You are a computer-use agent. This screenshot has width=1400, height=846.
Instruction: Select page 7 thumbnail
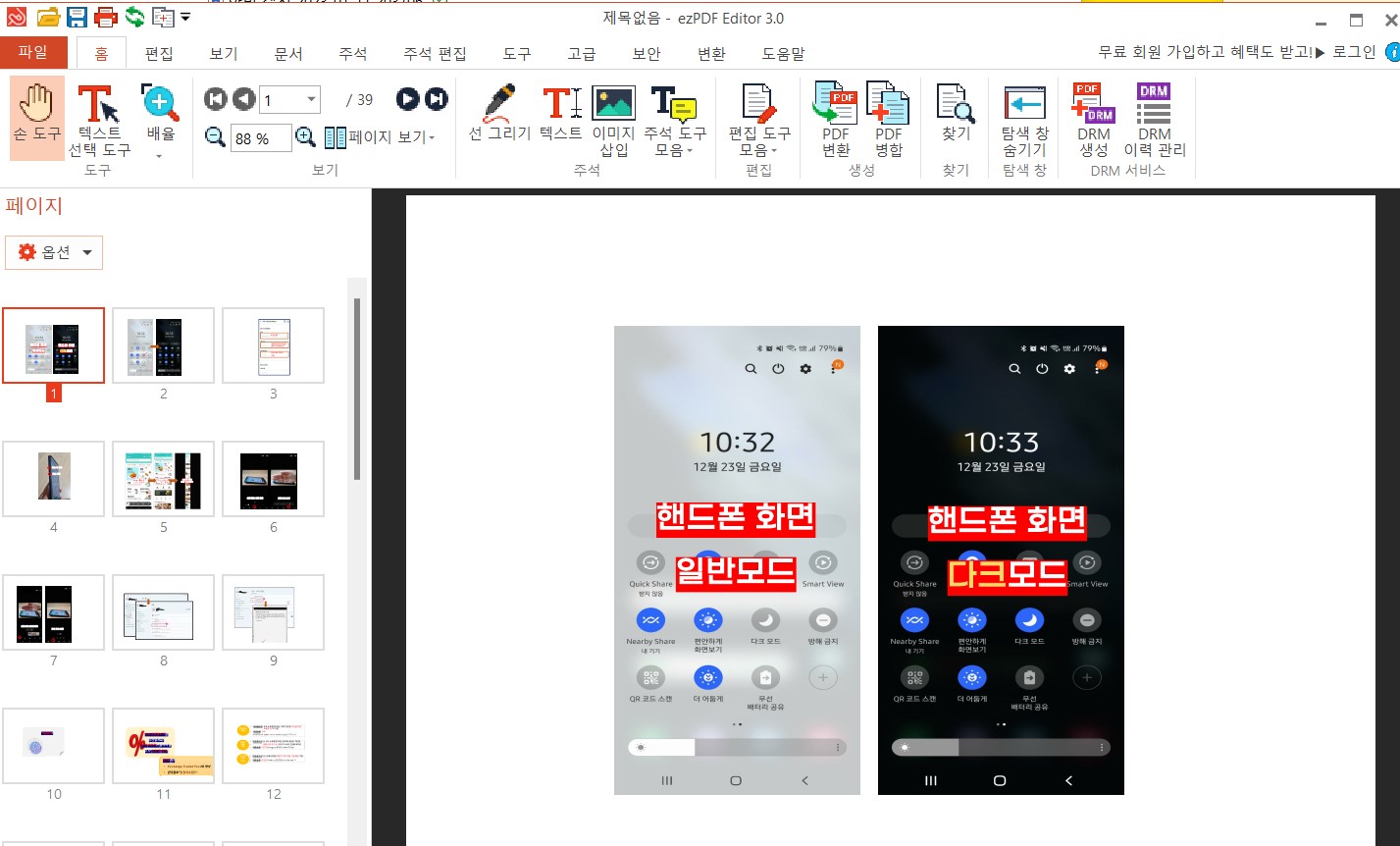click(53, 612)
